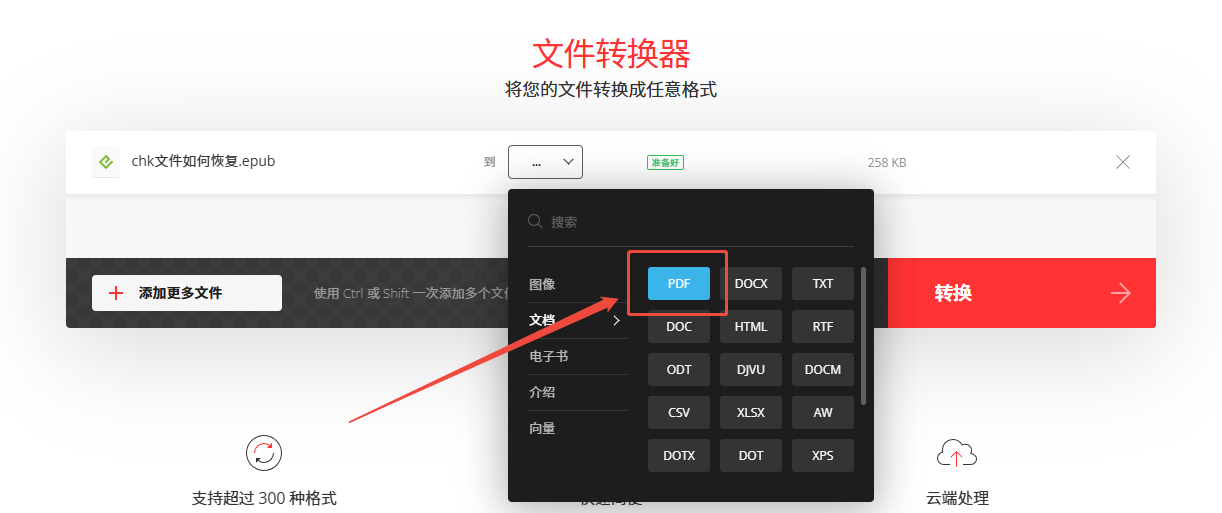This screenshot has height=513, width=1222.
Task: Choose RTF format
Action: (823, 327)
